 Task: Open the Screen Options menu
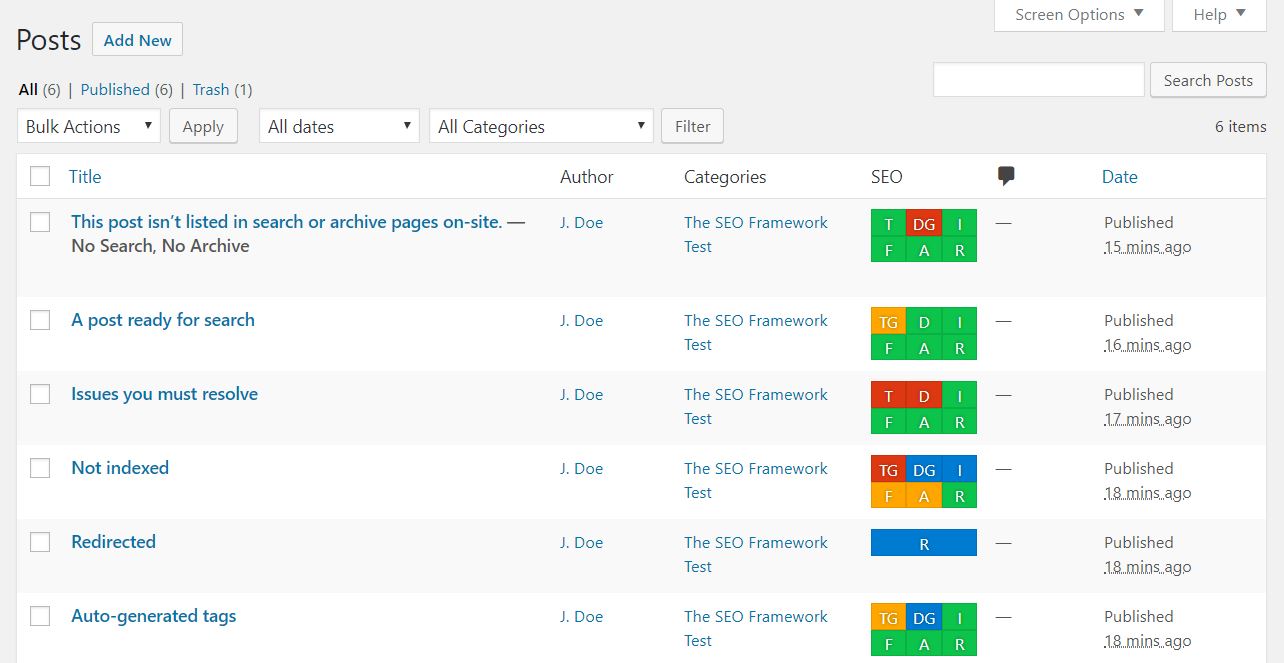[1078, 14]
